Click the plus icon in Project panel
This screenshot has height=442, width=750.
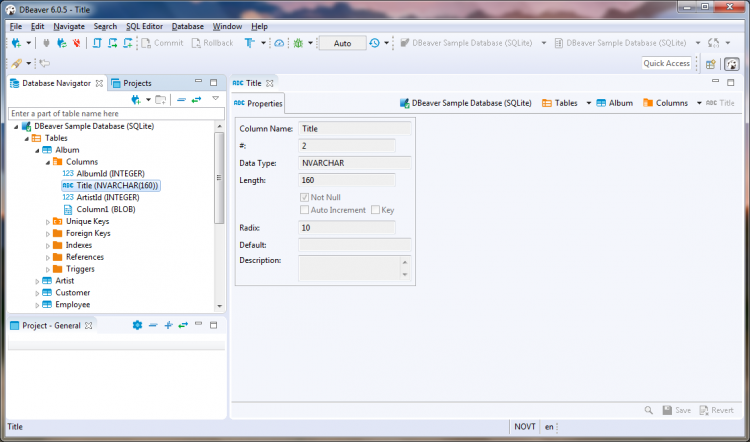(x=168, y=325)
